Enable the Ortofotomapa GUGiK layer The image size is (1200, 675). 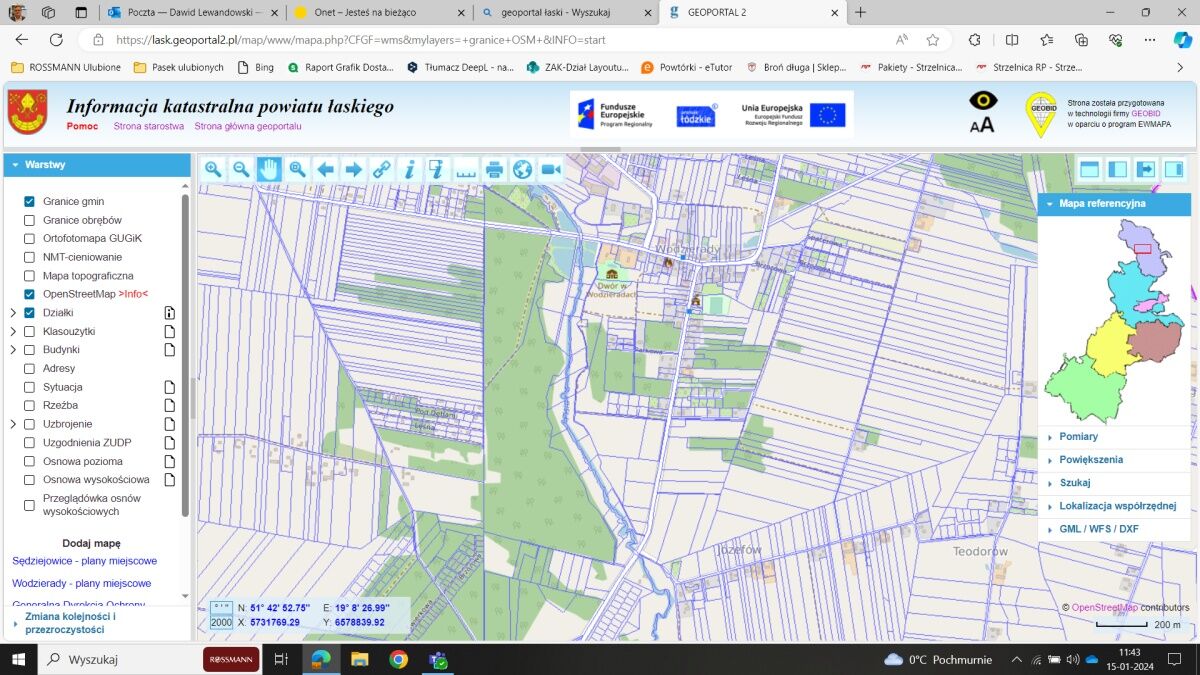point(29,238)
